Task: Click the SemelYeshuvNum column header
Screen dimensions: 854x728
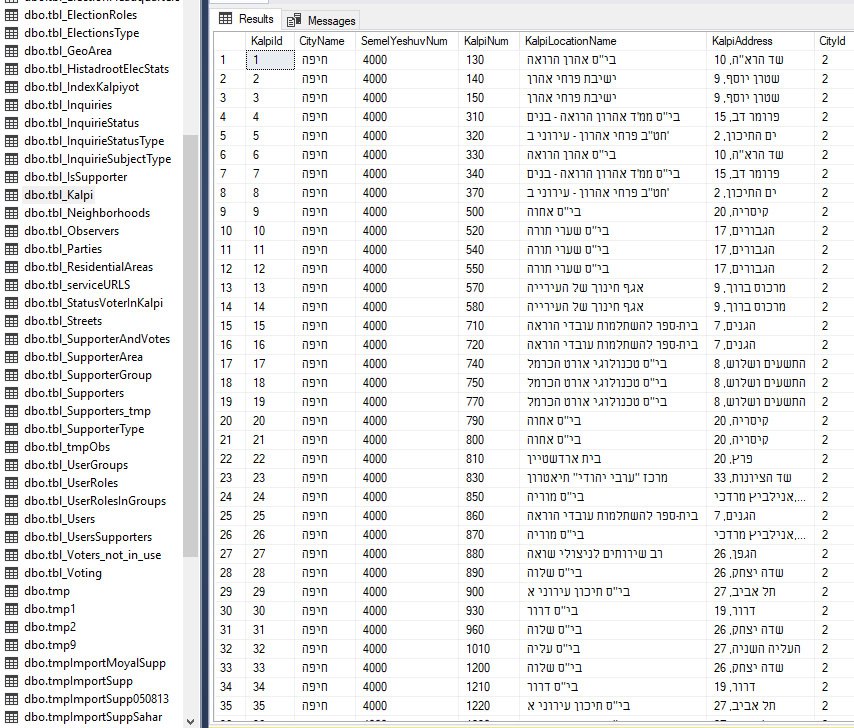Action: 404,41
